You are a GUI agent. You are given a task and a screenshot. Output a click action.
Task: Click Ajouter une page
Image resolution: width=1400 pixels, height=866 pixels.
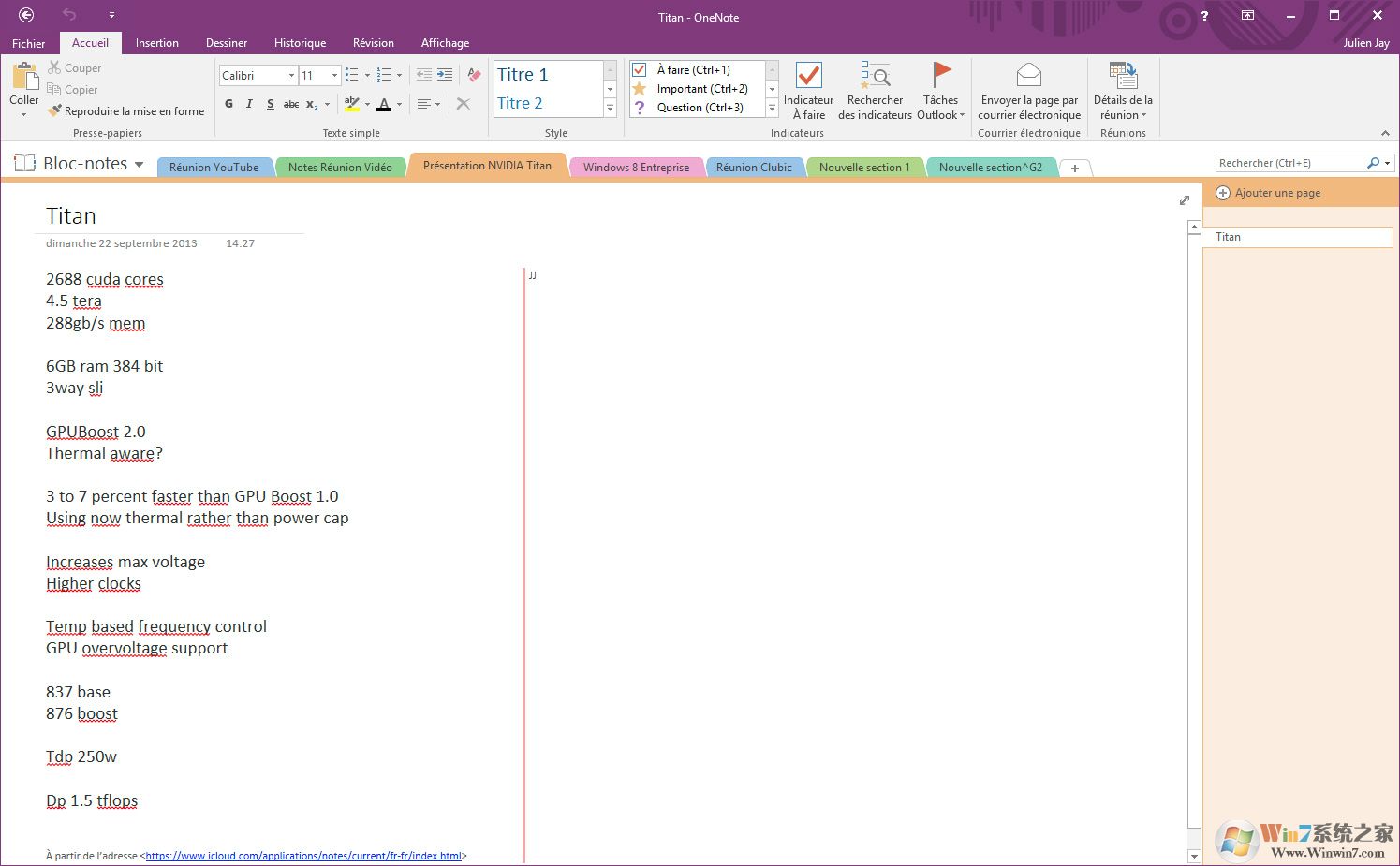coord(1276,192)
